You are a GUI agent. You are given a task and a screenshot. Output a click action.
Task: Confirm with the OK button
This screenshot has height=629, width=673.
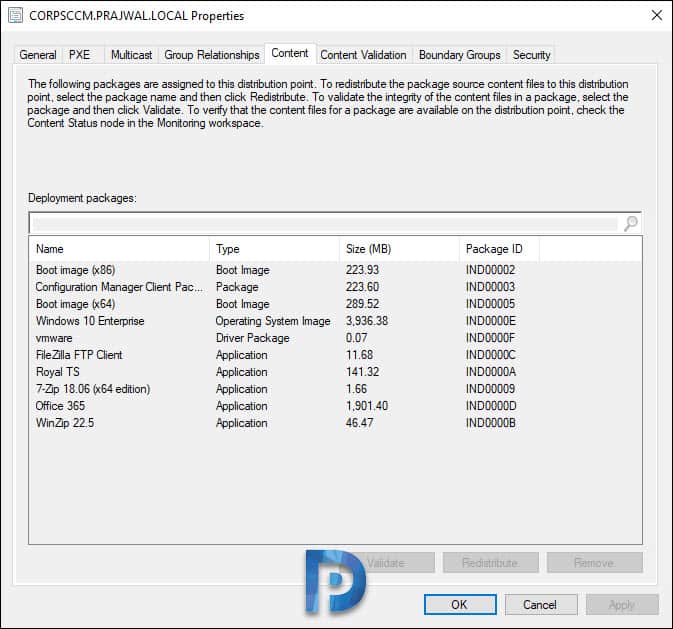pos(460,605)
